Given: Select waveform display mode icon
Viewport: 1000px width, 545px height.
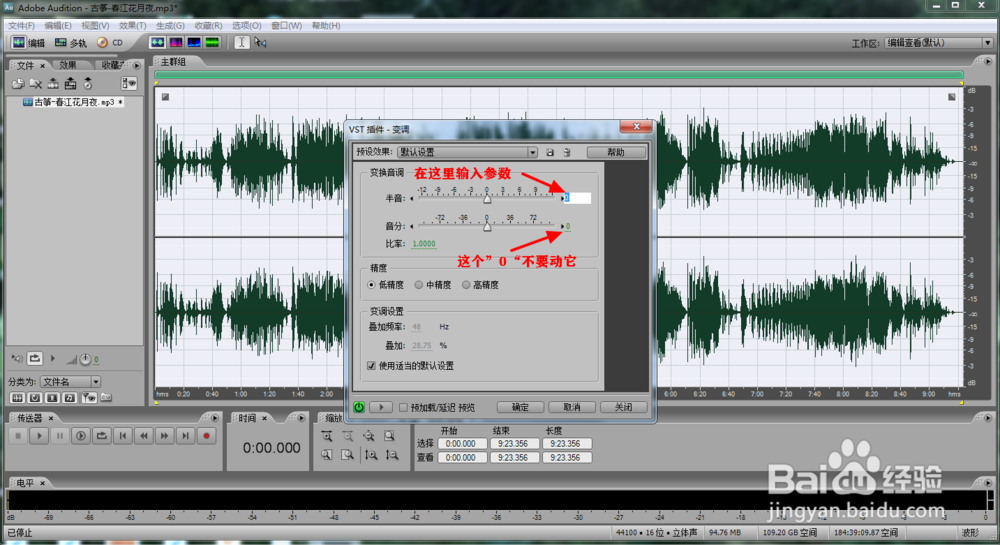Looking at the screenshot, I should 157,43.
